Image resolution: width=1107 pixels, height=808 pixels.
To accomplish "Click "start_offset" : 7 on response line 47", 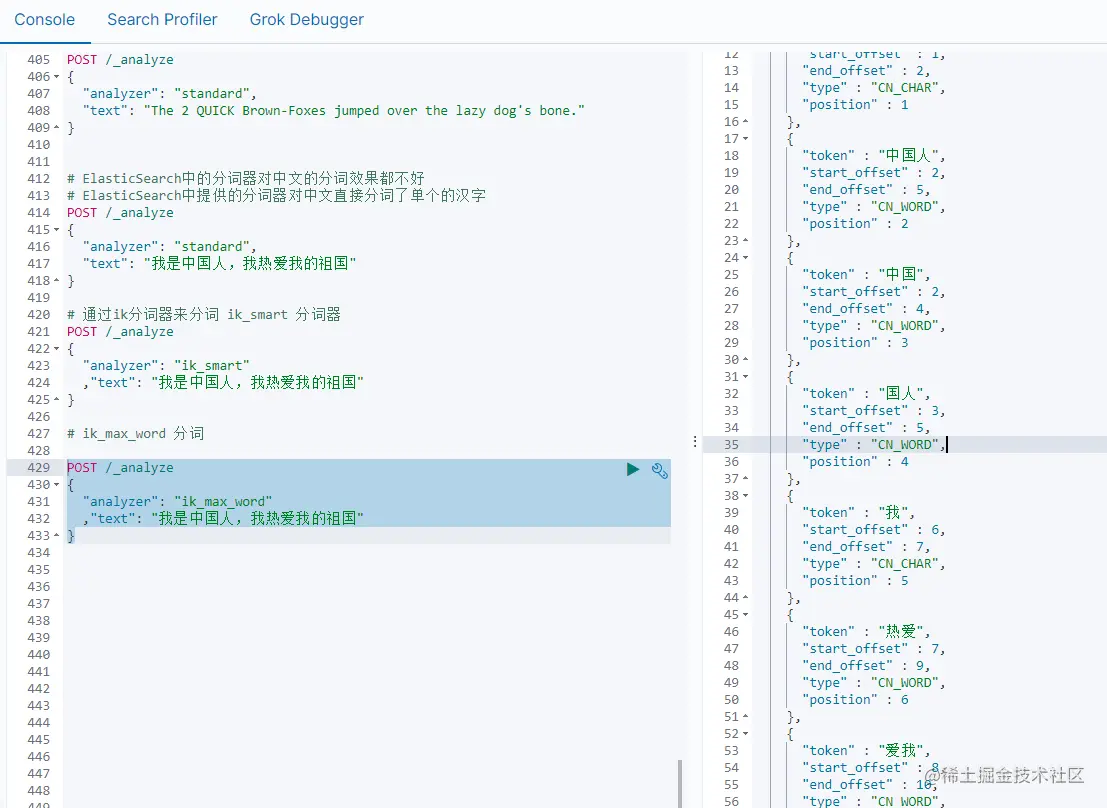I will pos(873,648).
